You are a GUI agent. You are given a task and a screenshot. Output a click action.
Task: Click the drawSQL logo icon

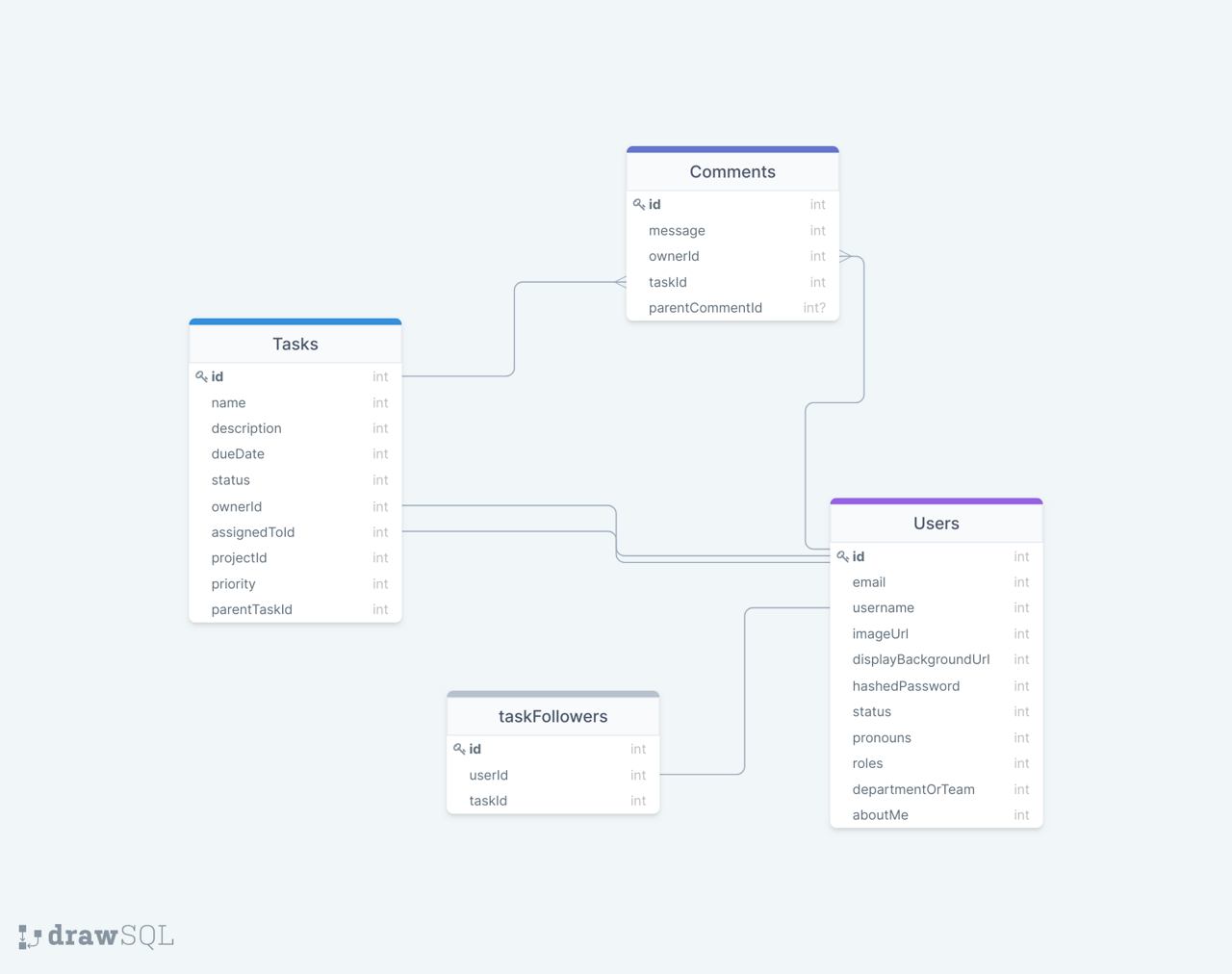tap(30, 936)
